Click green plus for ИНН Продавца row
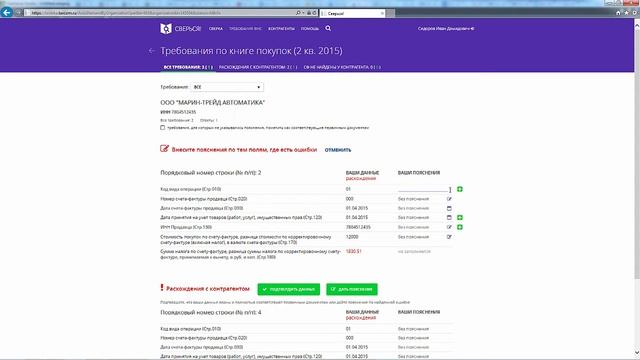The image size is (640, 360). point(460,227)
